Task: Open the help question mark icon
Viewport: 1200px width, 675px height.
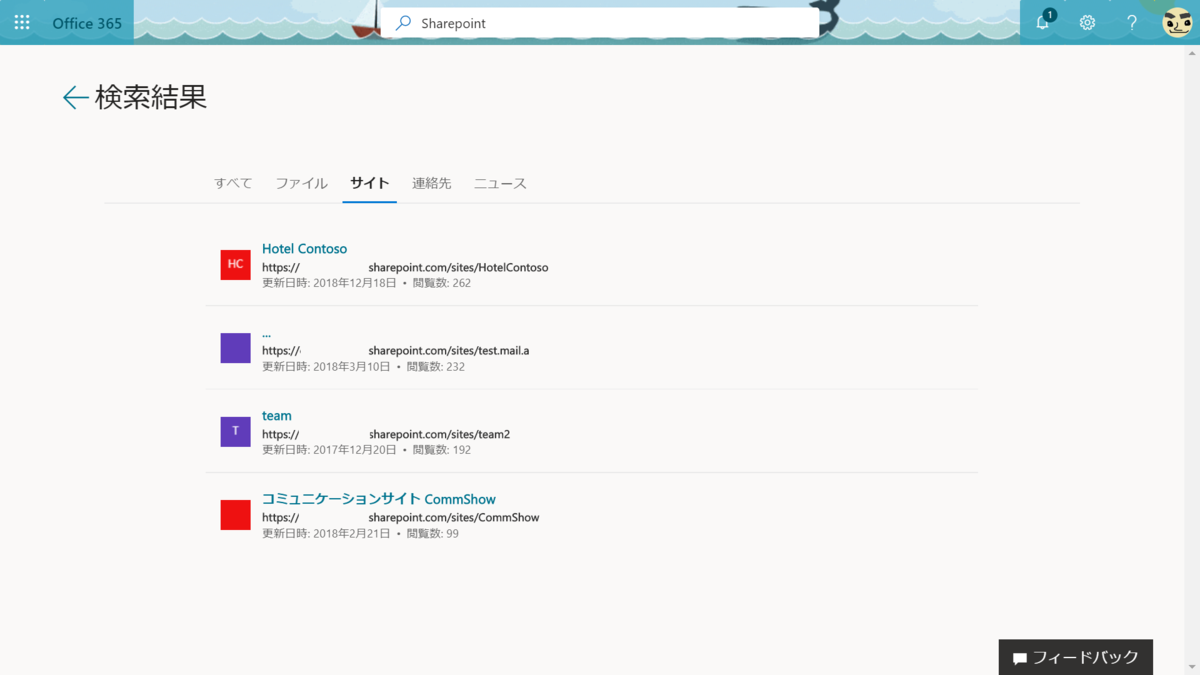Action: tap(1132, 23)
